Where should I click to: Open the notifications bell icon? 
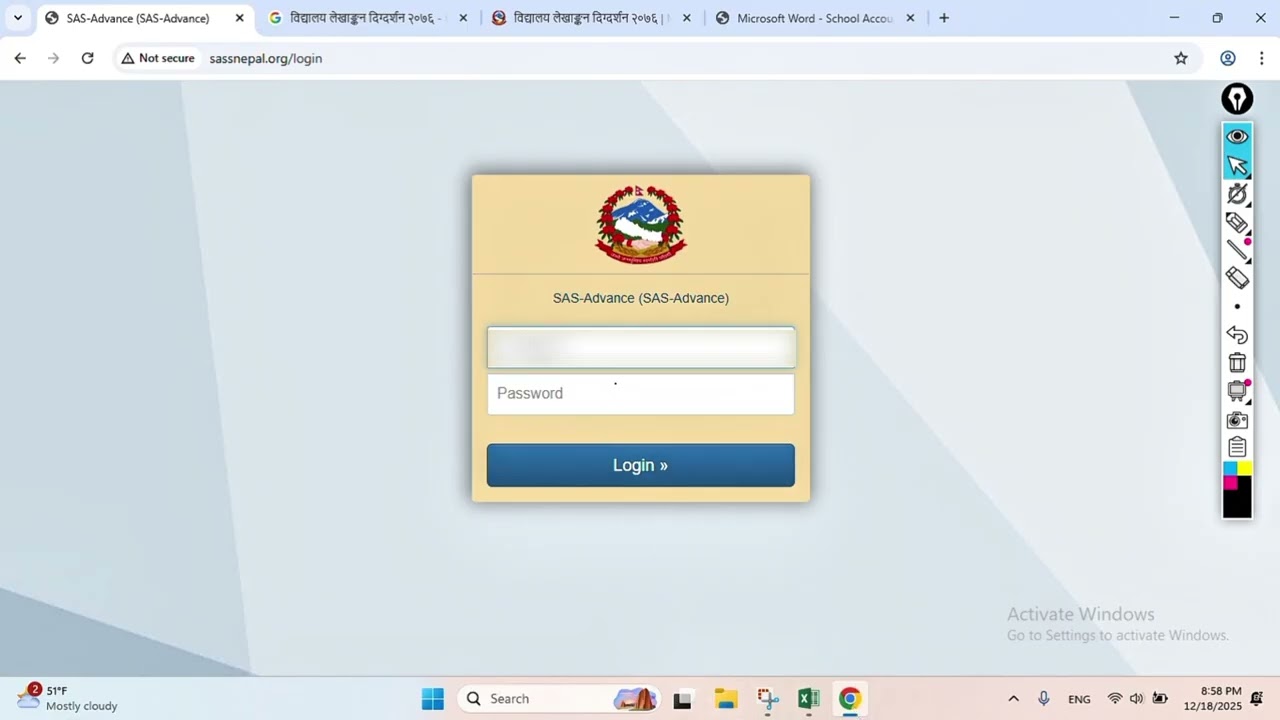1257,699
